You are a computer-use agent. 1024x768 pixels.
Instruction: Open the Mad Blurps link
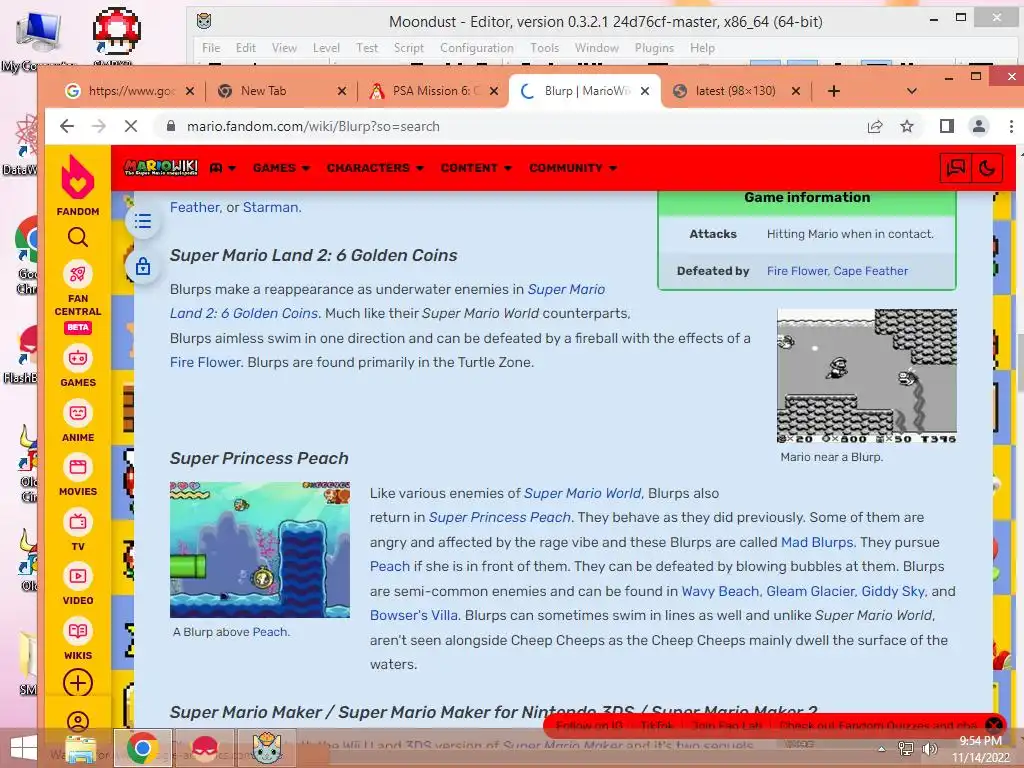coord(817,542)
